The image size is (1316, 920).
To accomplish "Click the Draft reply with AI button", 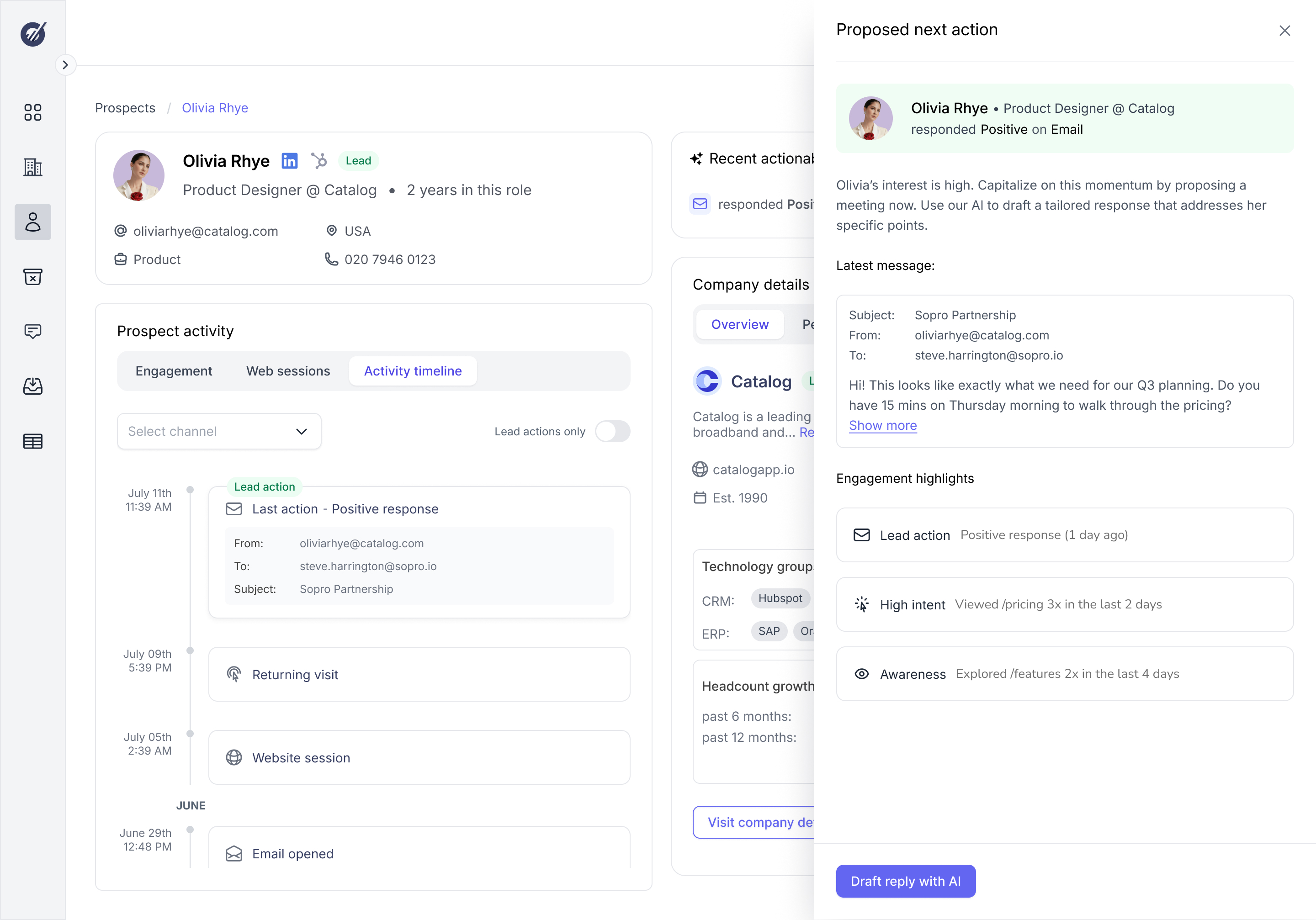I will [x=905, y=881].
